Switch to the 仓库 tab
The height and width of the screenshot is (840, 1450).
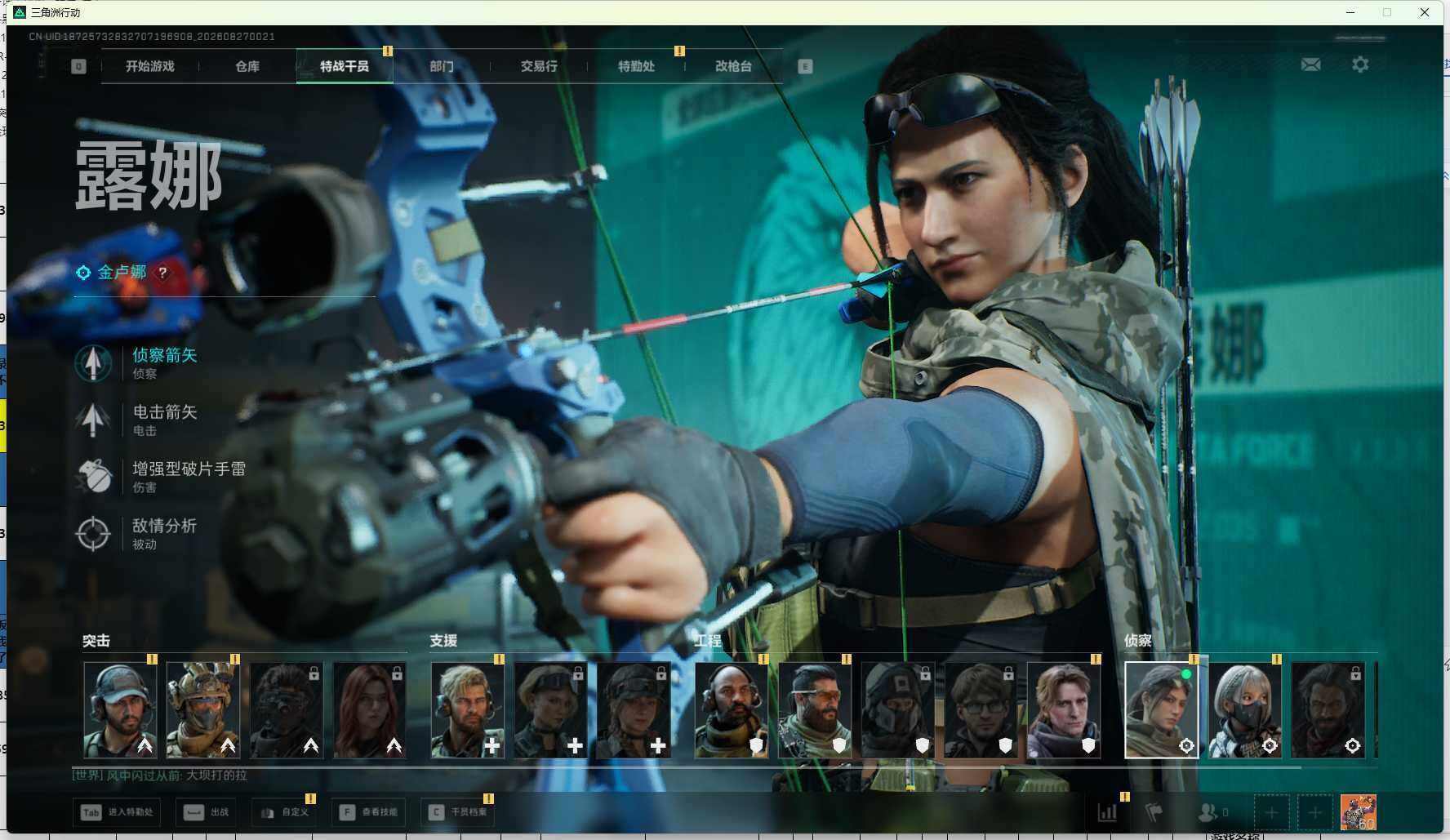[x=247, y=66]
